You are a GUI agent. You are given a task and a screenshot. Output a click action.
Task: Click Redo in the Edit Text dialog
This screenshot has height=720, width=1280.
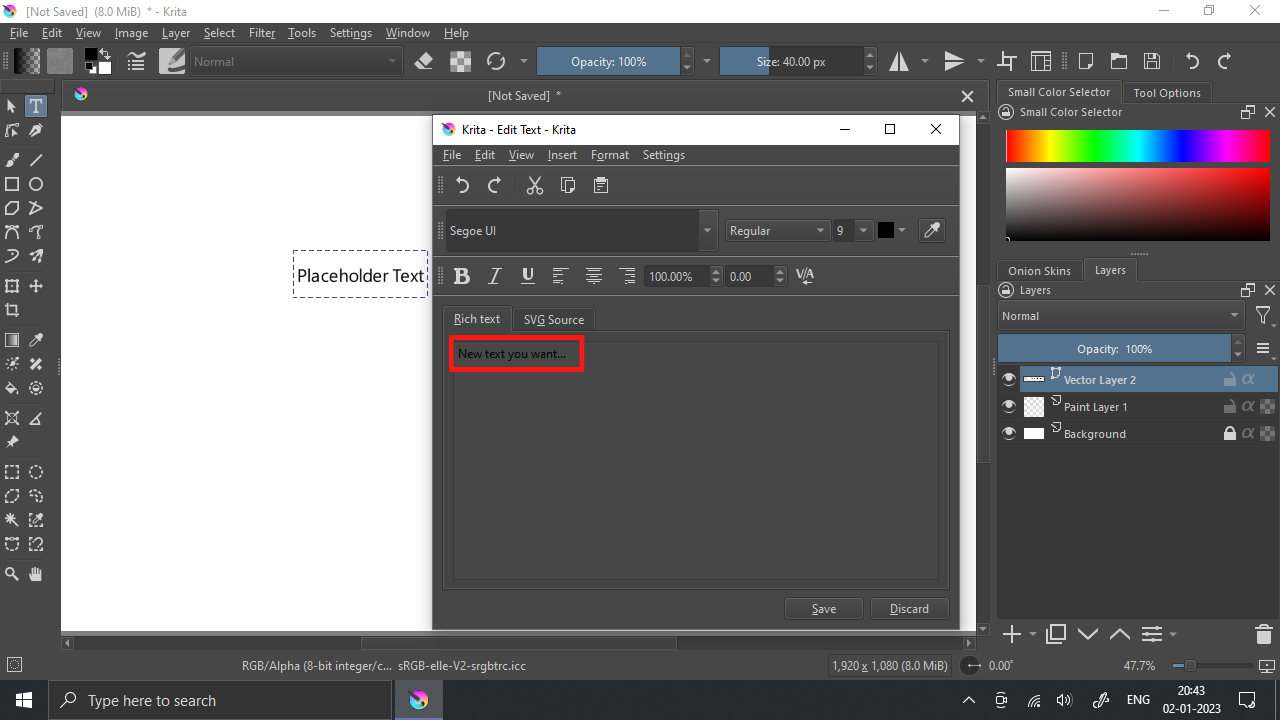pos(494,185)
